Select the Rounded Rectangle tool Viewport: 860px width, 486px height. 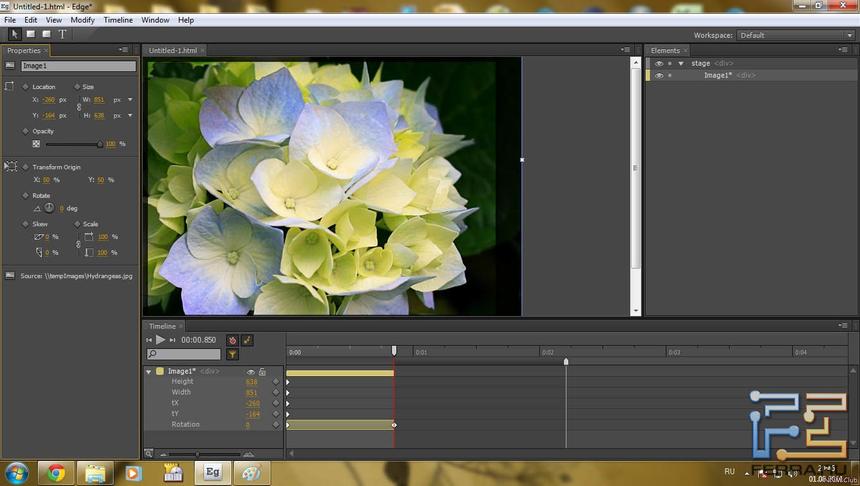click(x=47, y=34)
